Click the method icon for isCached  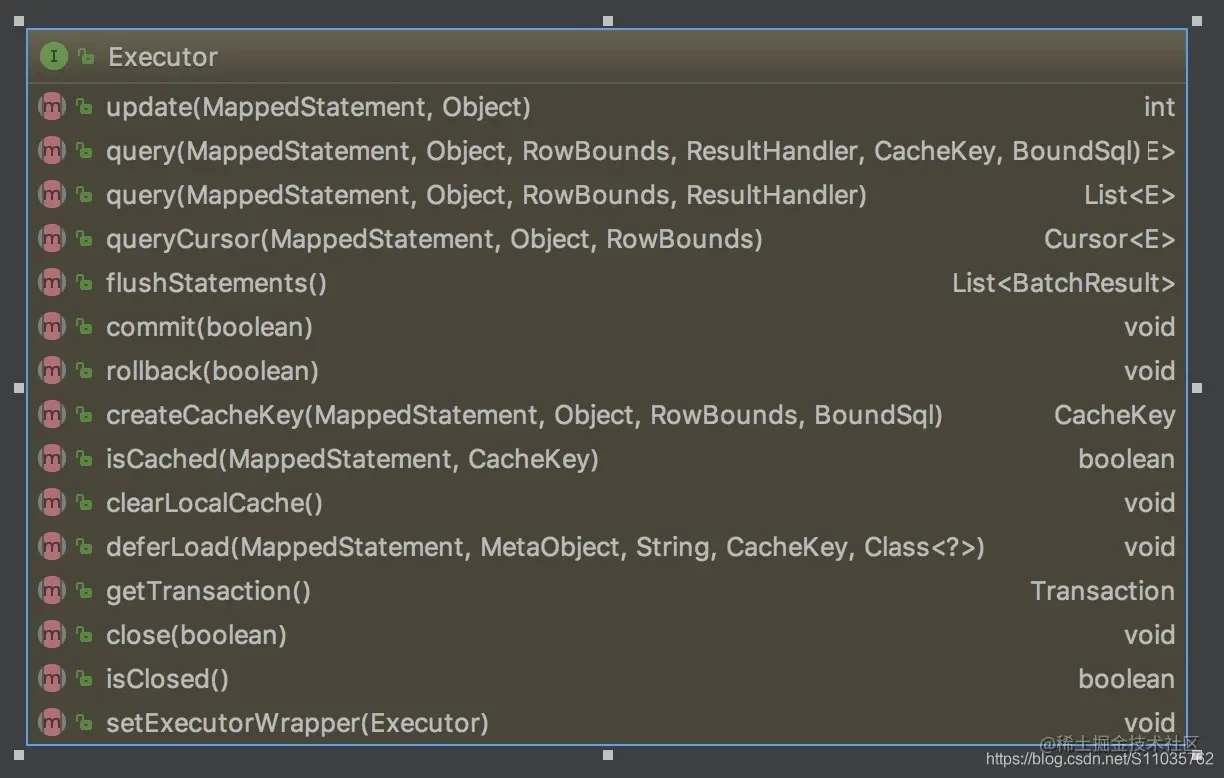pos(52,459)
